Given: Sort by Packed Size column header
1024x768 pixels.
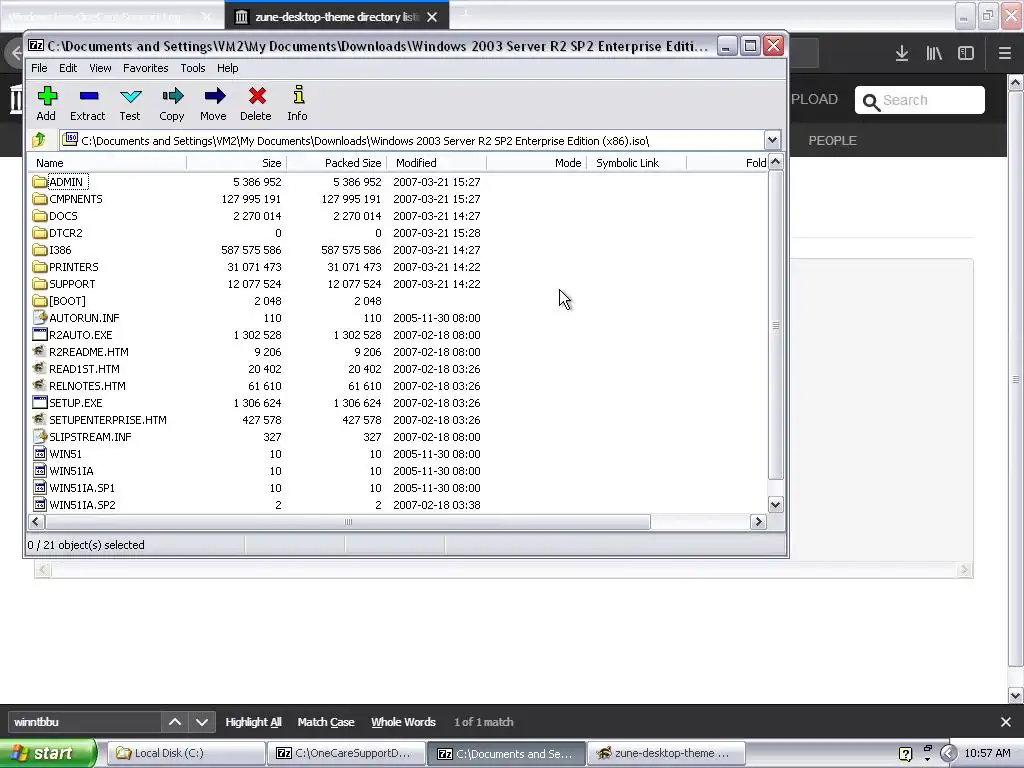Looking at the screenshot, I should point(336,163).
